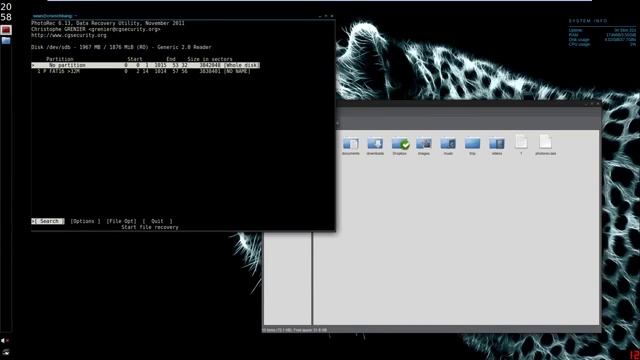Click the grenier@cgsecurity.org email text
The height and width of the screenshot is (360, 640).
click(x=124, y=29)
